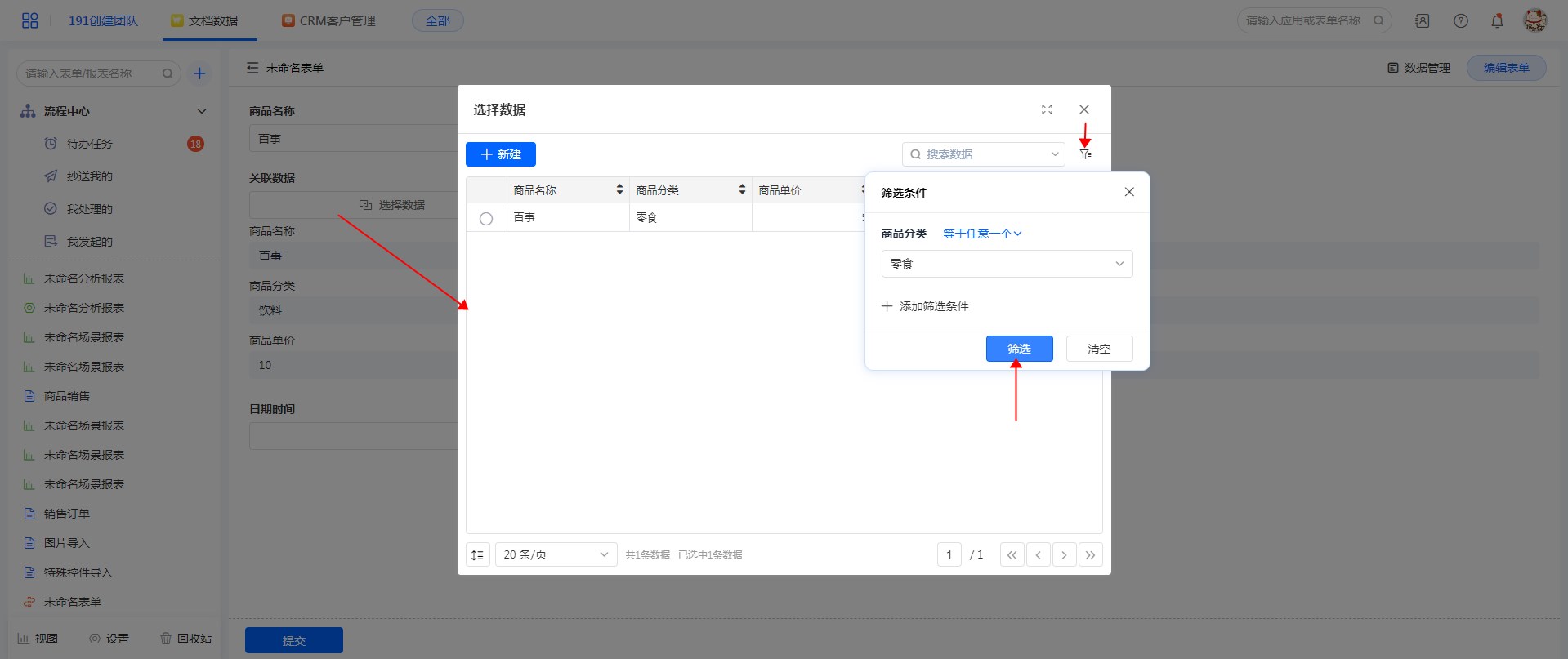Open 待办任务 in sidebar
Screen dimensions: 1568x659
coord(90,144)
